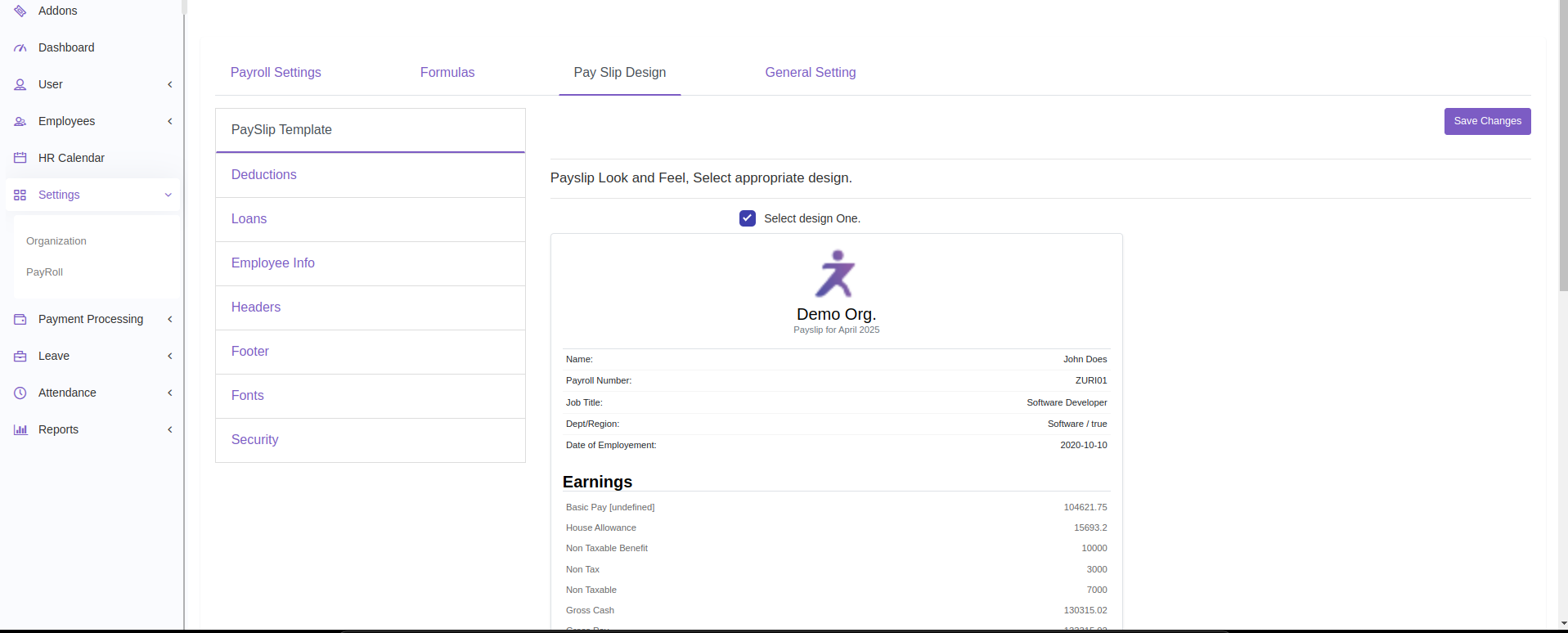Image resolution: width=1568 pixels, height=633 pixels.
Task: Select Deductions in payslip design list
Action: 264,175
